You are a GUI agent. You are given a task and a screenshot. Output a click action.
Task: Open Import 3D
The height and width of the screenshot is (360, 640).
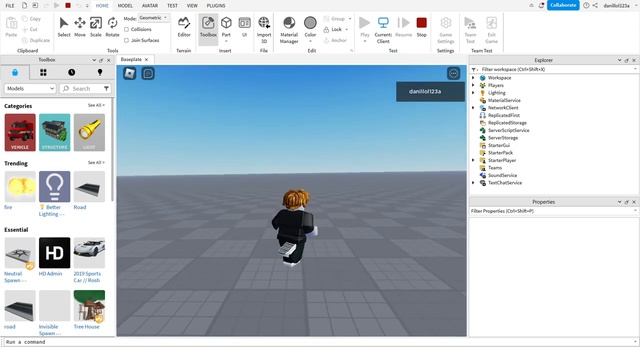[x=264, y=29]
